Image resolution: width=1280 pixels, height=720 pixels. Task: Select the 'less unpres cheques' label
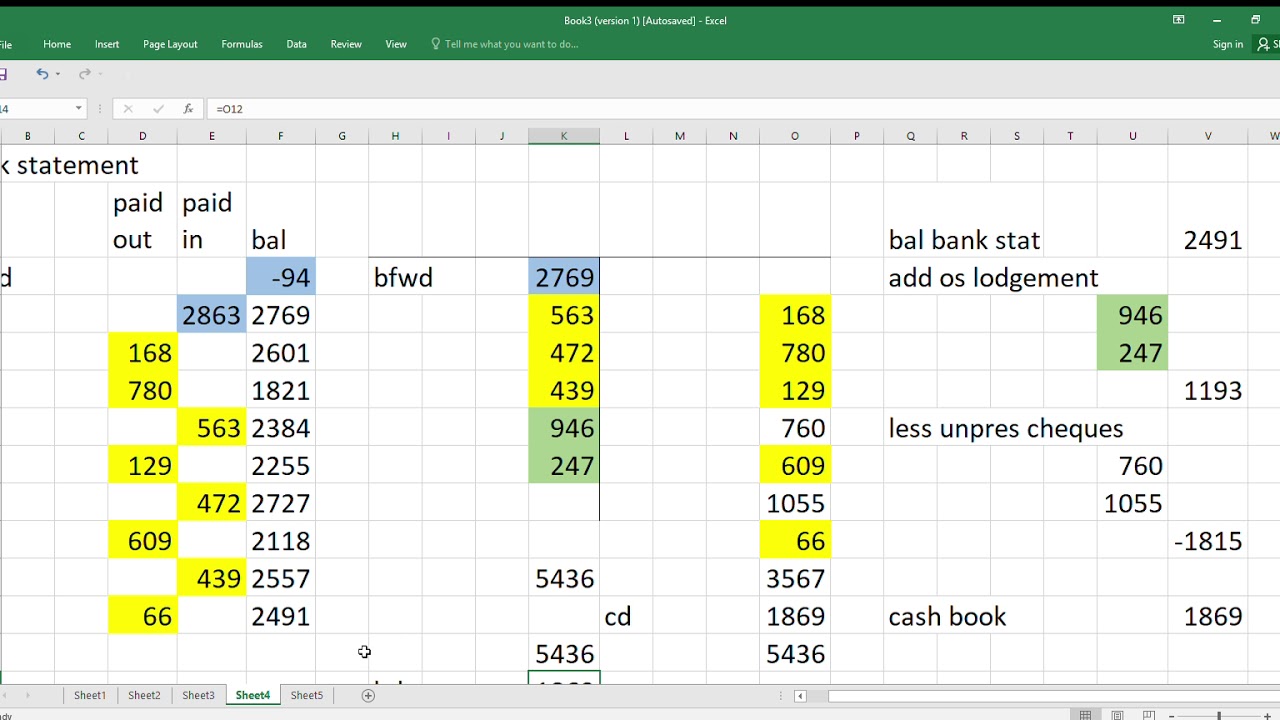[1006, 428]
